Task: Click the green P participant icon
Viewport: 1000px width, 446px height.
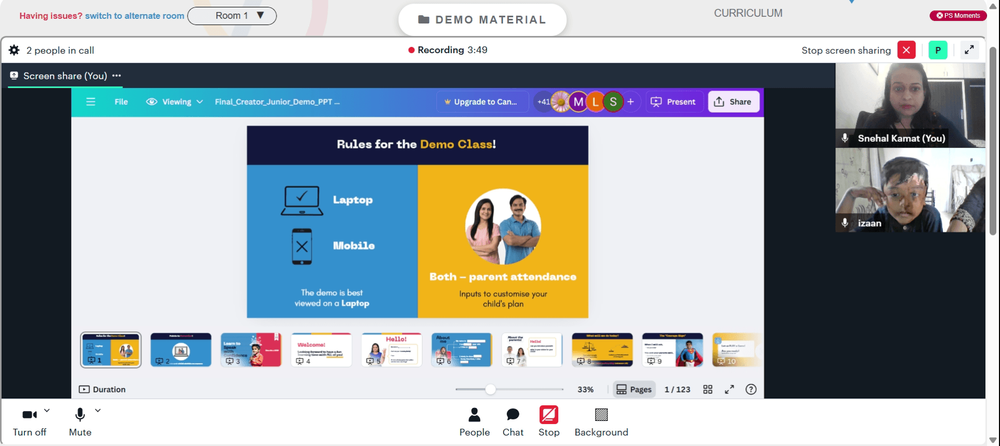Action: click(x=938, y=50)
